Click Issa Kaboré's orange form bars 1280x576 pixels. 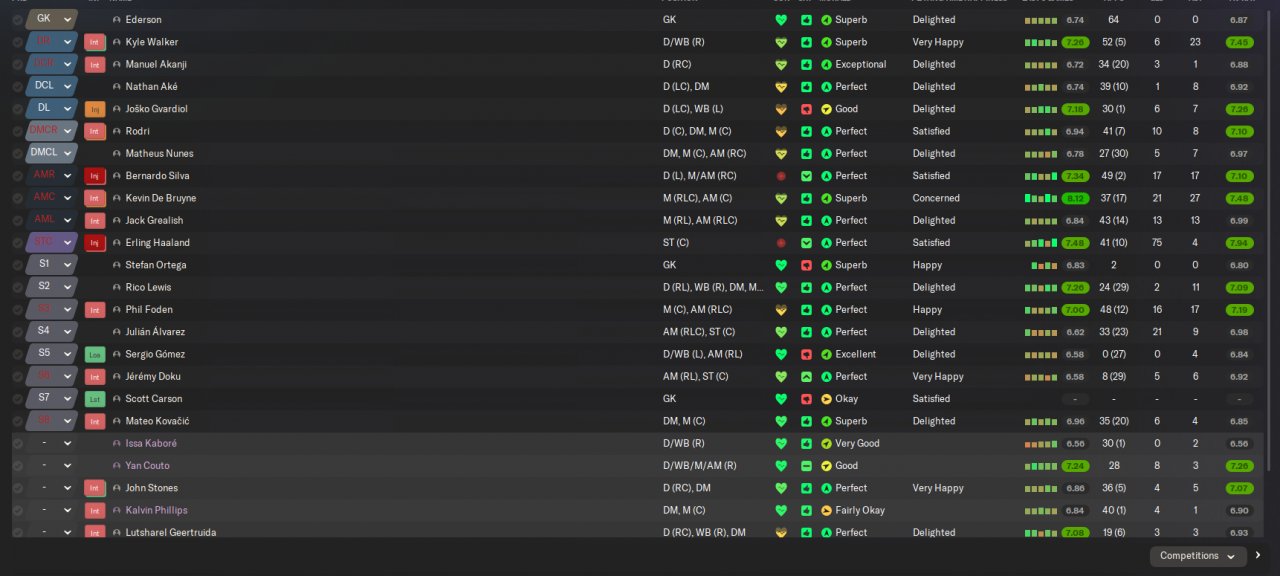coord(1041,444)
